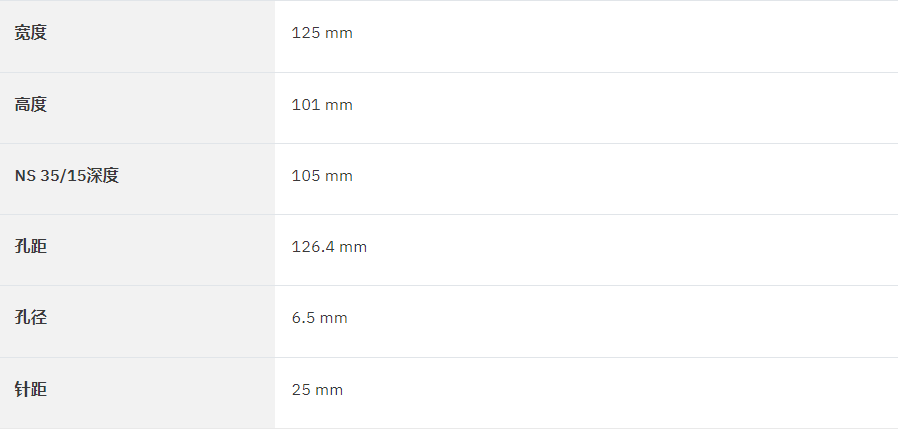The height and width of the screenshot is (429, 898).
Task: Click the divider between 宽度 and 高度 rows
Action: [x=449, y=72]
